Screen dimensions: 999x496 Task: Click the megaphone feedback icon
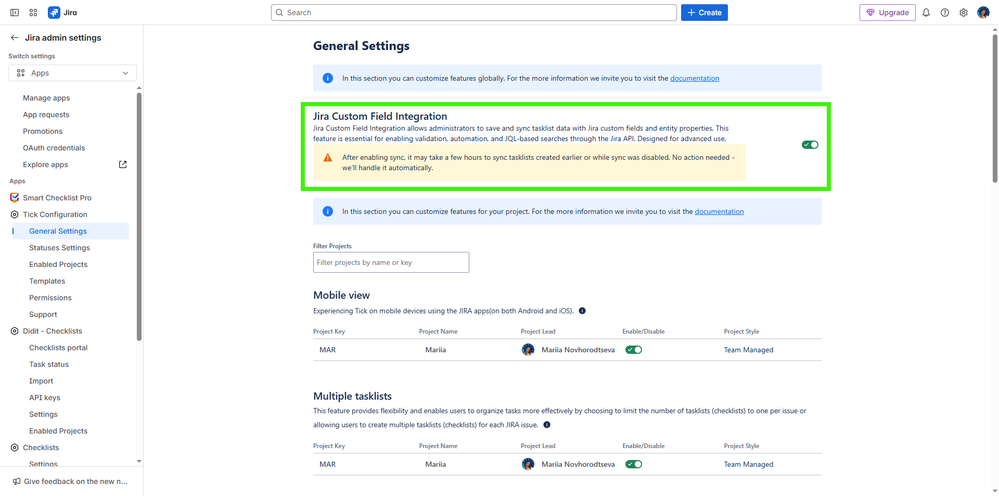pyautogui.click(x=17, y=481)
